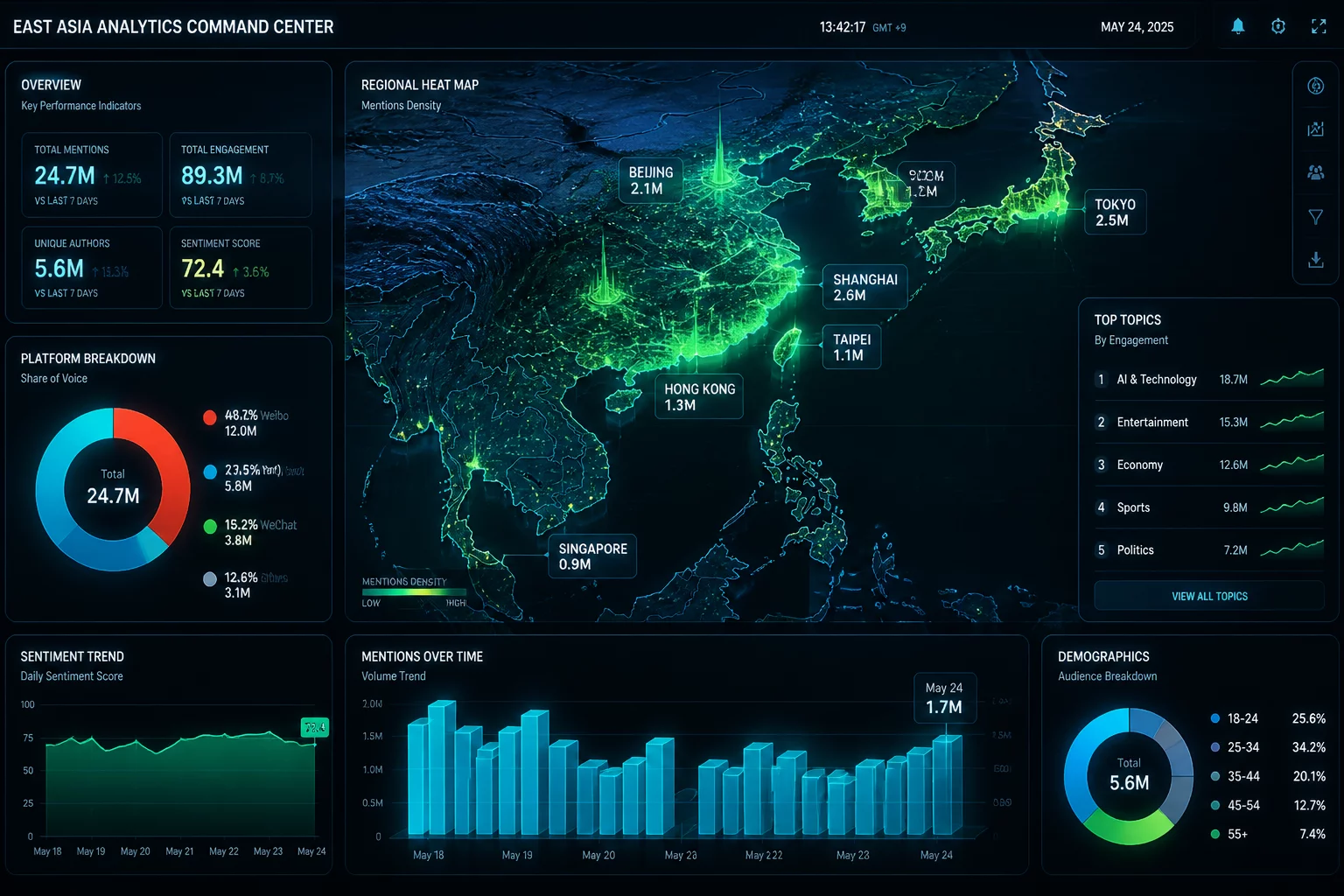Click the VIEW ALL TOPICS button
The image size is (1344, 896).
[x=1209, y=596]
